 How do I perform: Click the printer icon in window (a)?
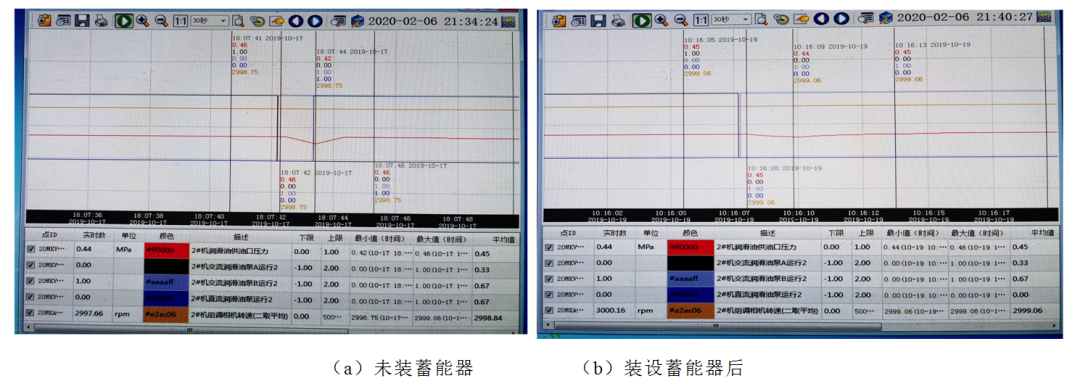click(101, 21)
